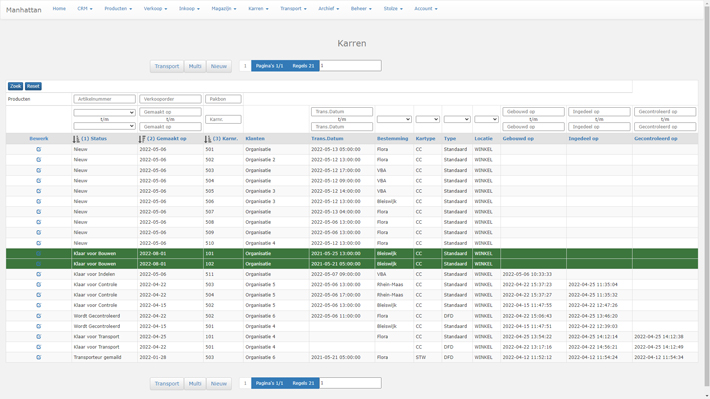Open the Magazijn menu
The width and height of the screenshot is (710, 399).
click(224, 9)
